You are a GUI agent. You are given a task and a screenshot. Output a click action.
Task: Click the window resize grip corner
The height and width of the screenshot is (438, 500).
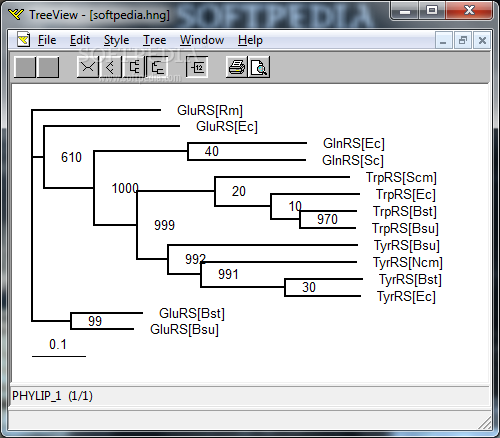click(x=485, y=423)
